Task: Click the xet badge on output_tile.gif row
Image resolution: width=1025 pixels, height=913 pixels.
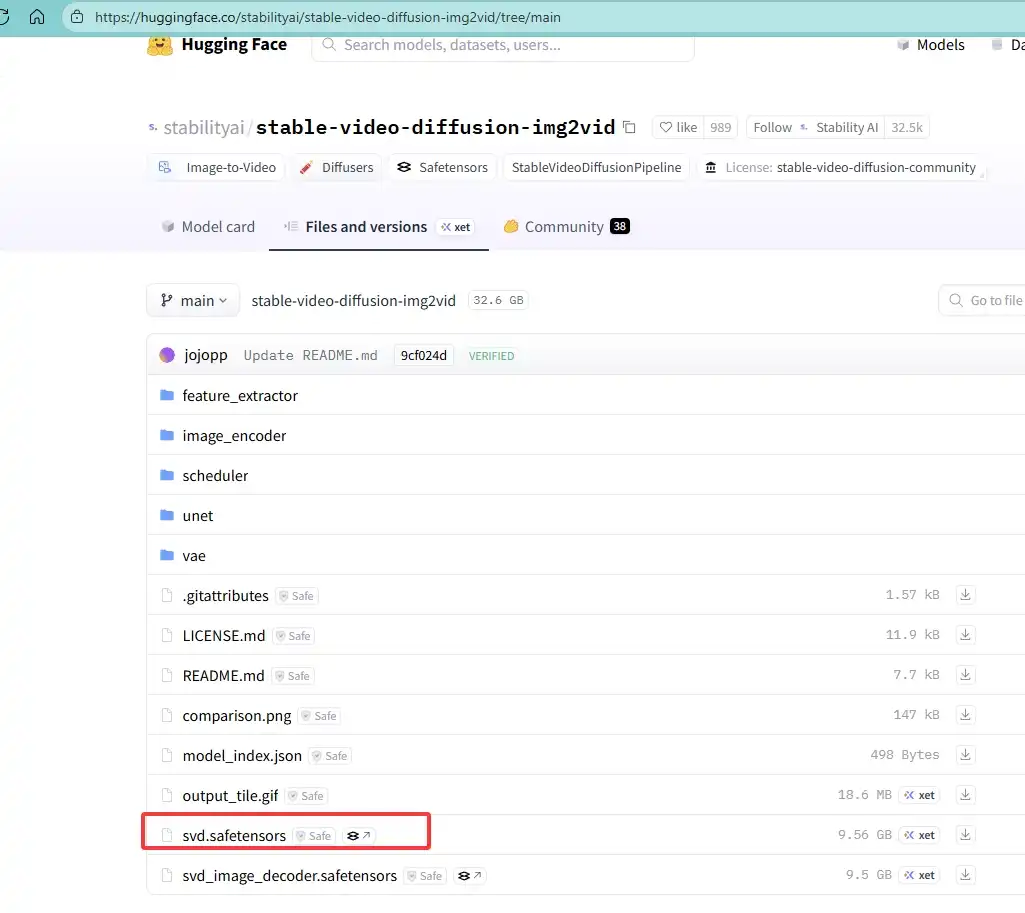Action: coord(919,795)
